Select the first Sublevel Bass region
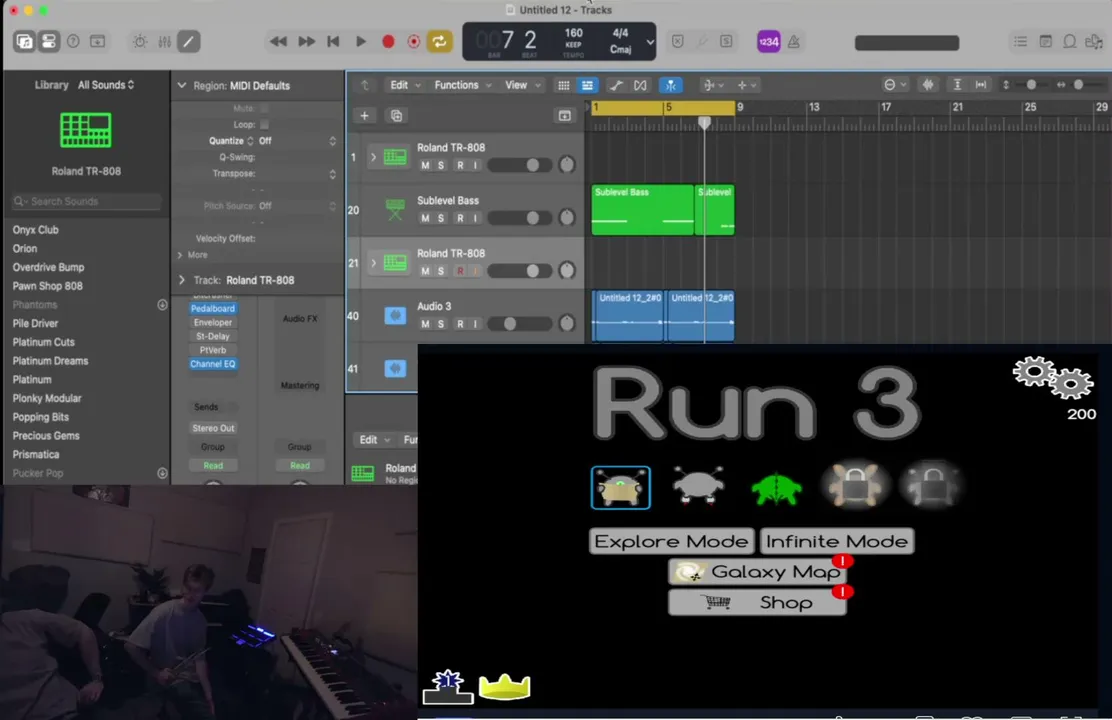This screenshot has width=1112, height=720. (643, 210)
